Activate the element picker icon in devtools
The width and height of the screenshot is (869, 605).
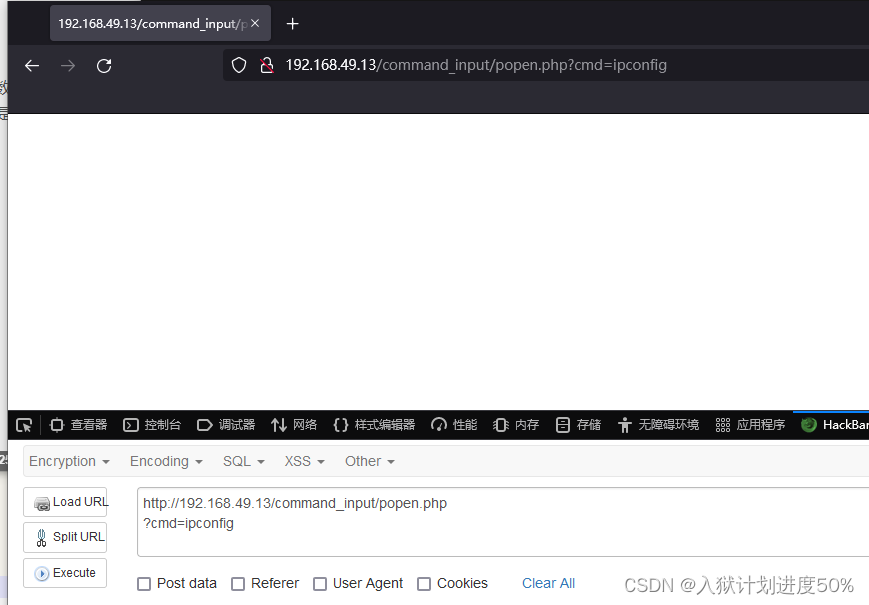point(24,425)
